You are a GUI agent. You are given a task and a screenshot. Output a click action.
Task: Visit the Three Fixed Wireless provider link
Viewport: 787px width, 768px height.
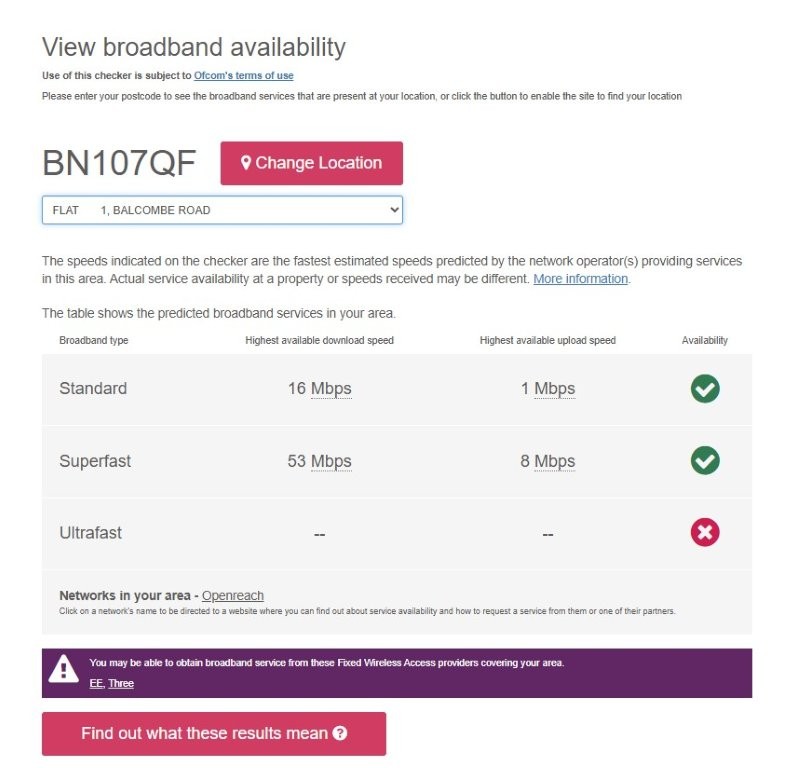[x=121, y=684]
